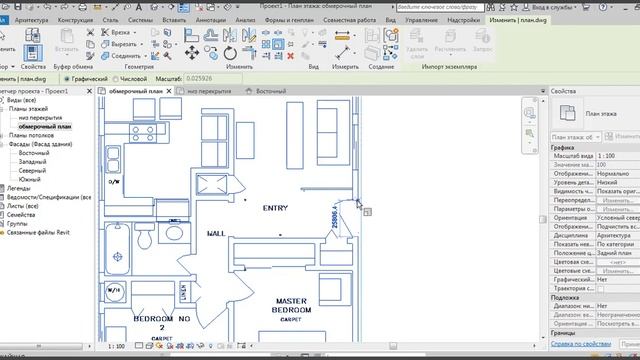The image size is (640, 360).
Task: Open the План этажа type selector dropdown
Action: 576,137
